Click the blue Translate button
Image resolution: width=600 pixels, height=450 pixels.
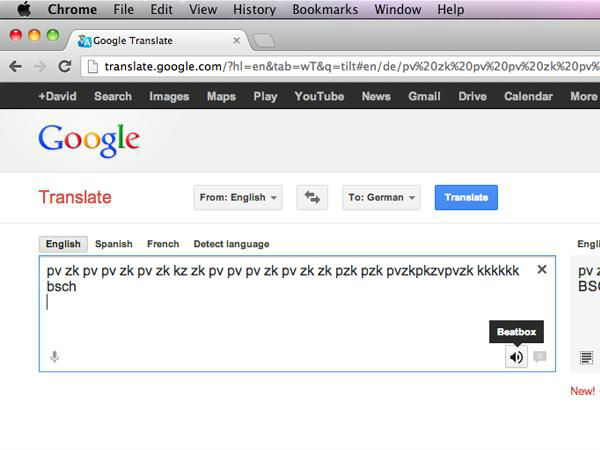[466, 197]
